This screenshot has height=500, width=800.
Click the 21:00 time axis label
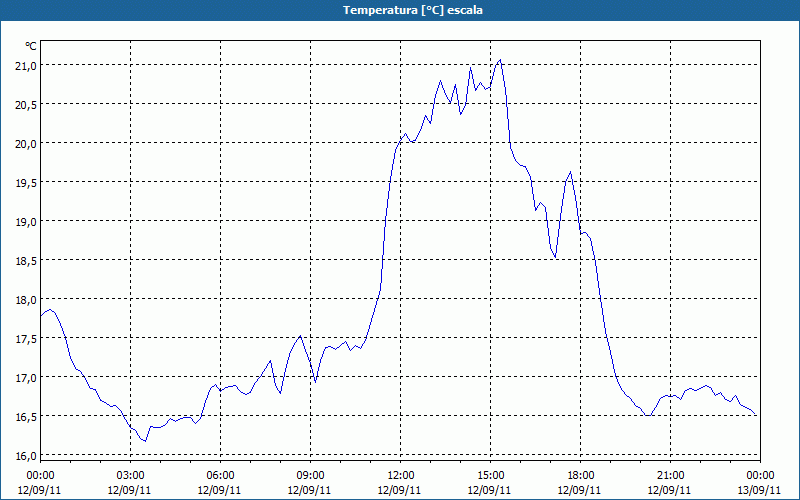(670, 476)
